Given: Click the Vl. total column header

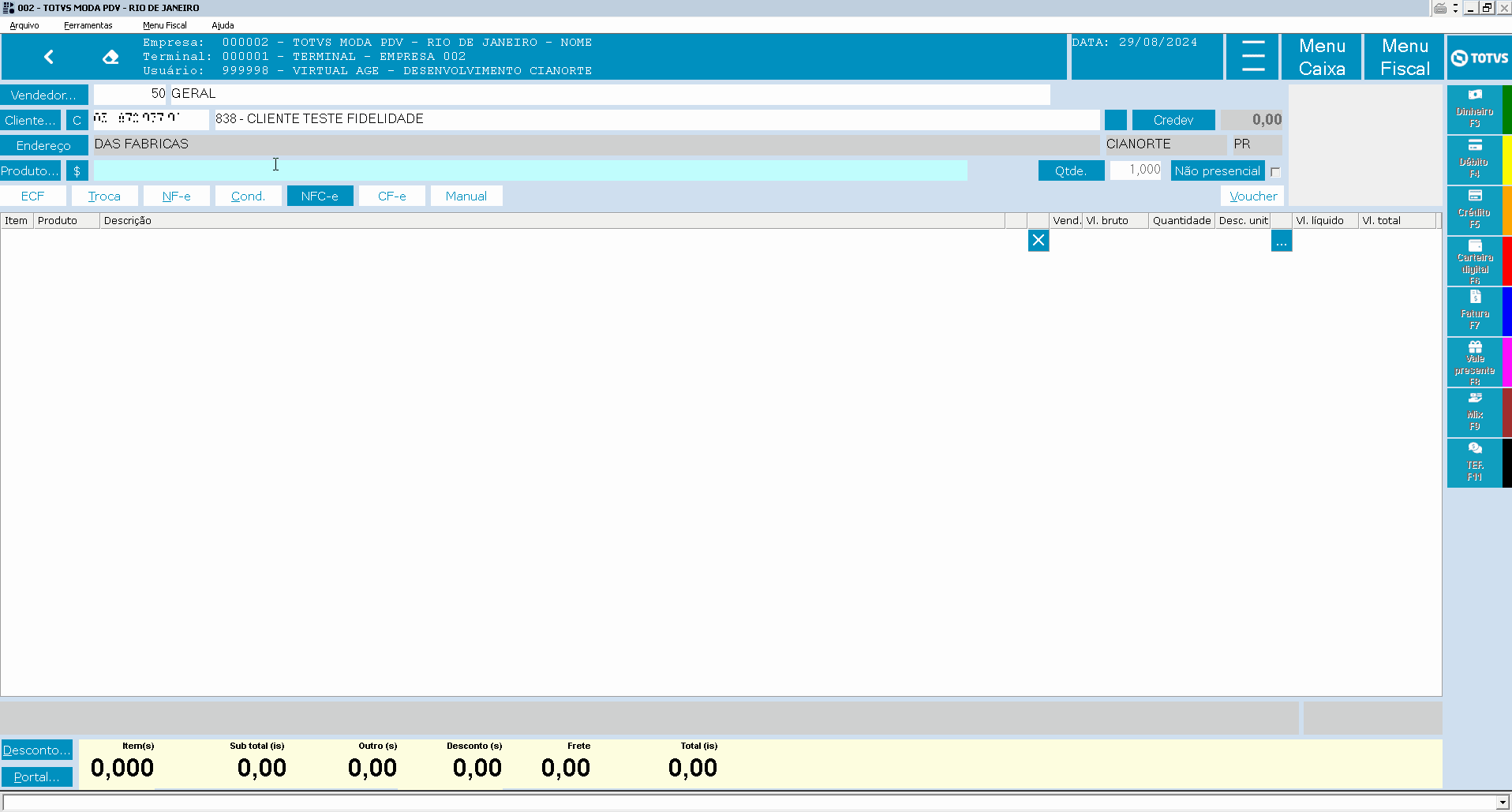Looking at the screenshot, I should 1398,221.
